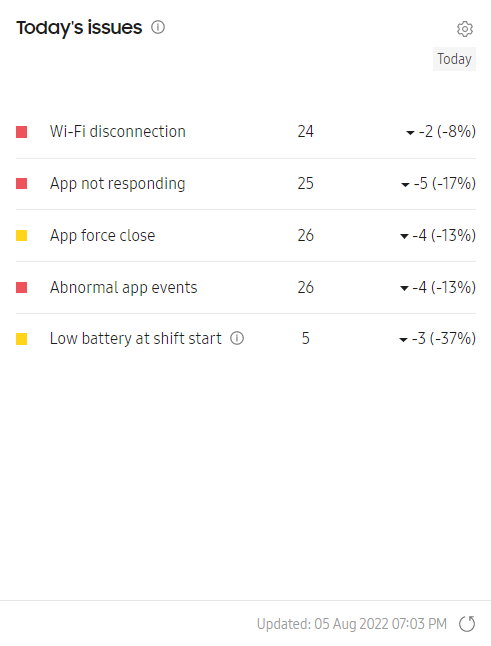The image size is (491, 646).
Task: Click the -3 (-37%) change for Low battery
Action: point(444,338)
